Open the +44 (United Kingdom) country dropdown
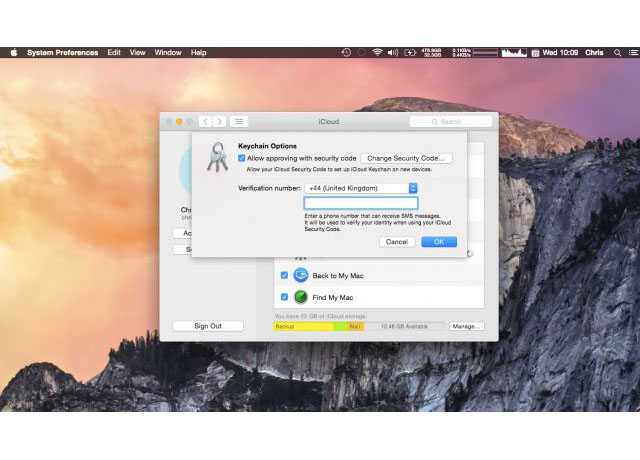640x460 pixels. 361,188
